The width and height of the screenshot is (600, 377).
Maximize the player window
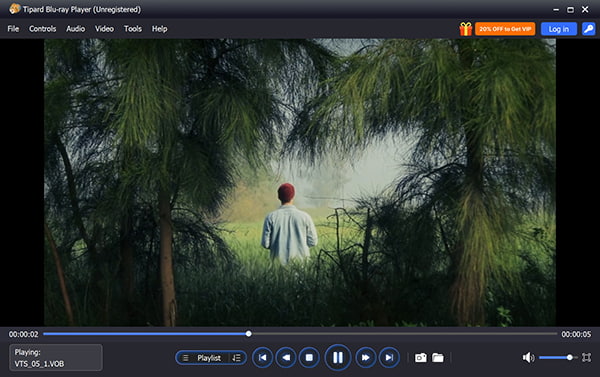571,10
